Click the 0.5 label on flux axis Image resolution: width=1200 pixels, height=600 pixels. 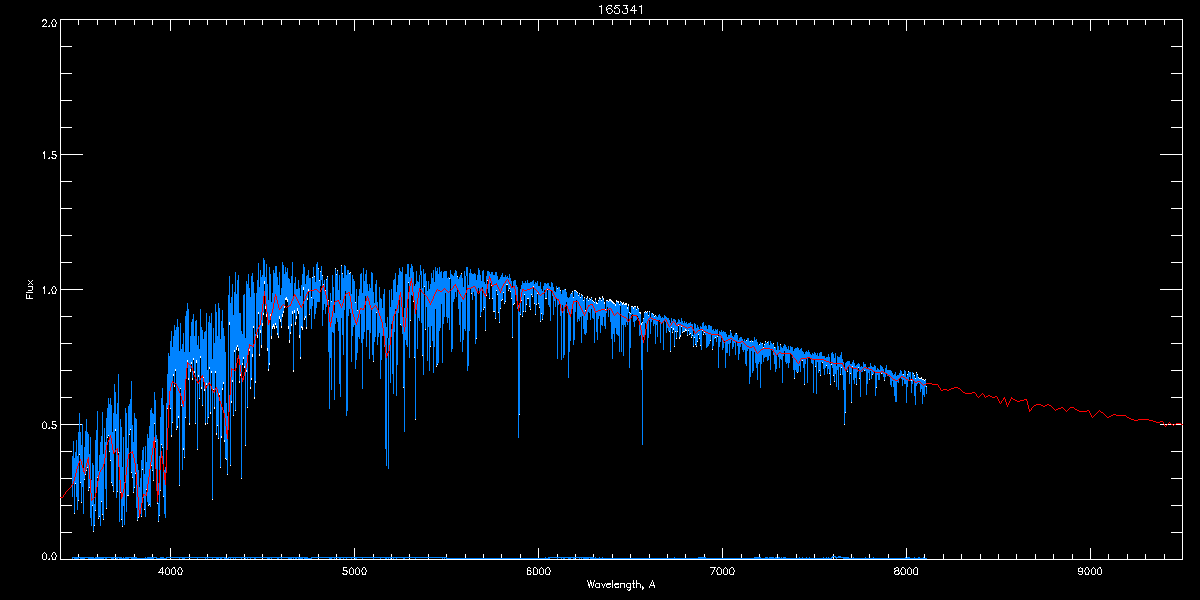point(46,424)
